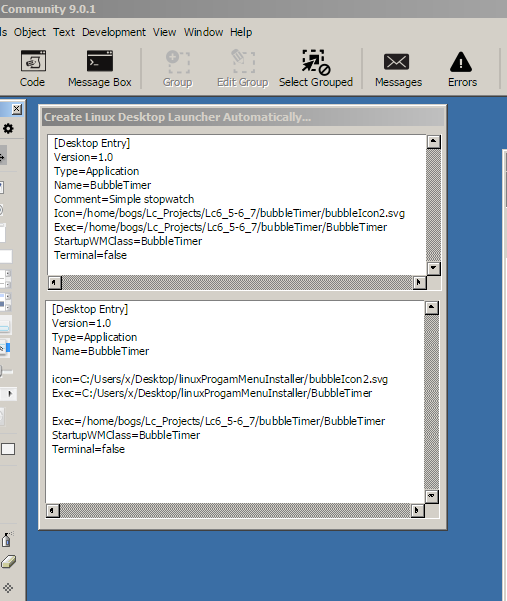Toggle Select Grouped in the toolbar
This screenshot has width=507, height=601.
(316, 69)
